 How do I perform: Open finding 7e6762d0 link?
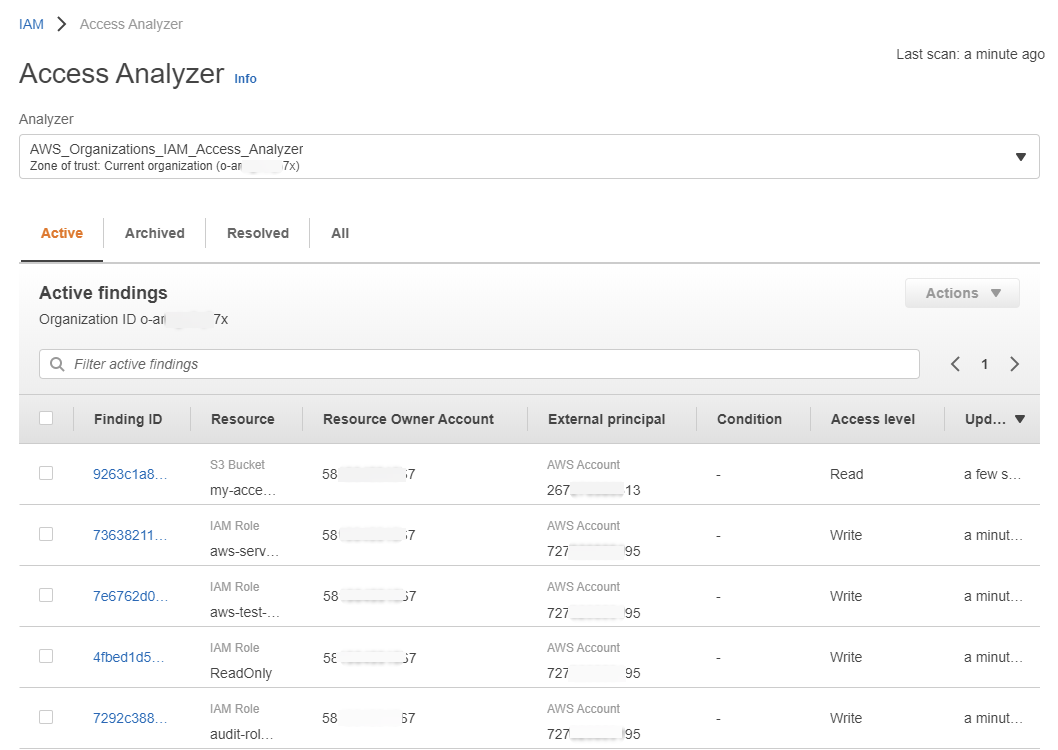tap(130, 596)
